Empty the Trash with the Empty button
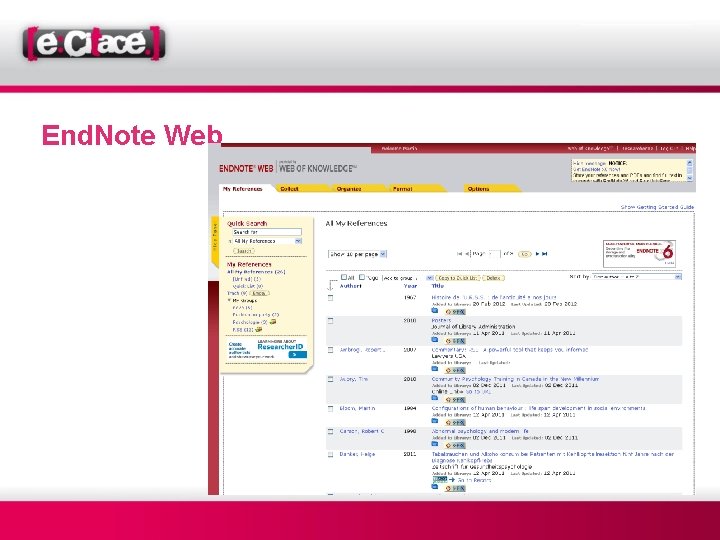The height and width of the screenshot is (540, 720). click(259, 293)
